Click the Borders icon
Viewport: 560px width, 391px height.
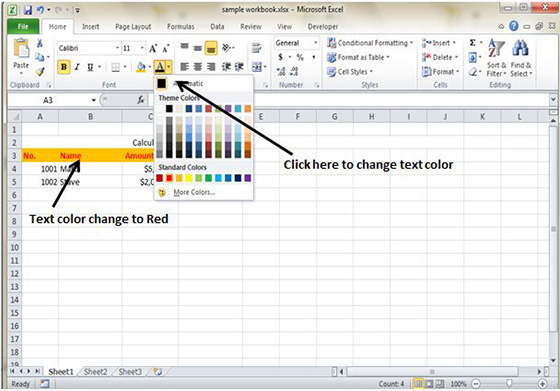coord(115,67)
